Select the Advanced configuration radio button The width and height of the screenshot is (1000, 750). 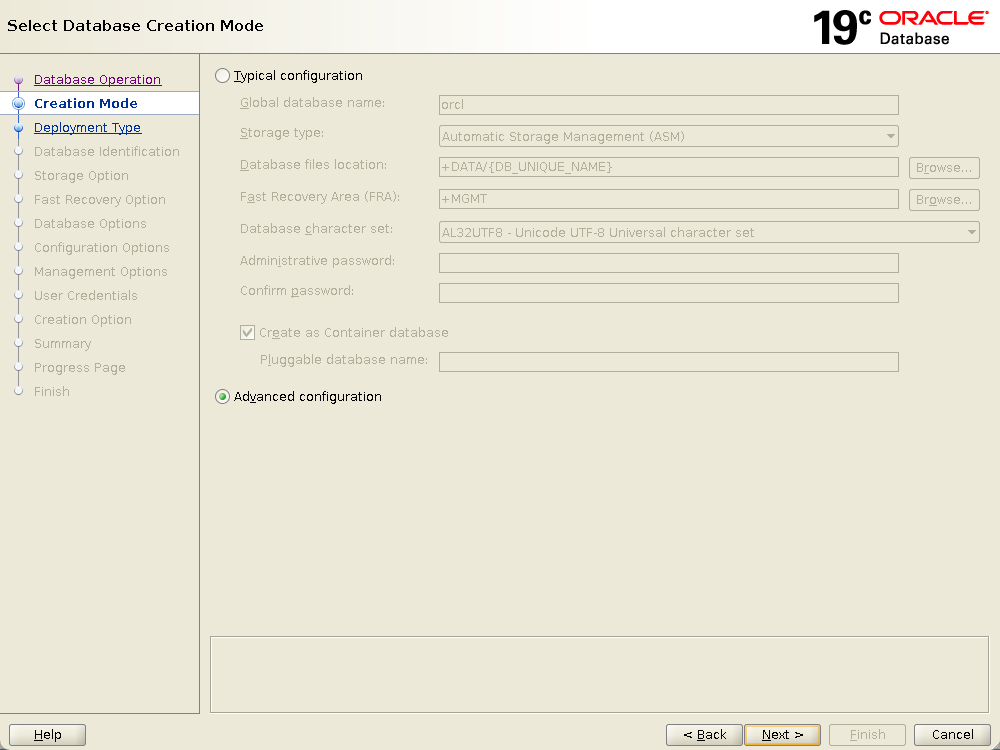(x=223, y=397)
